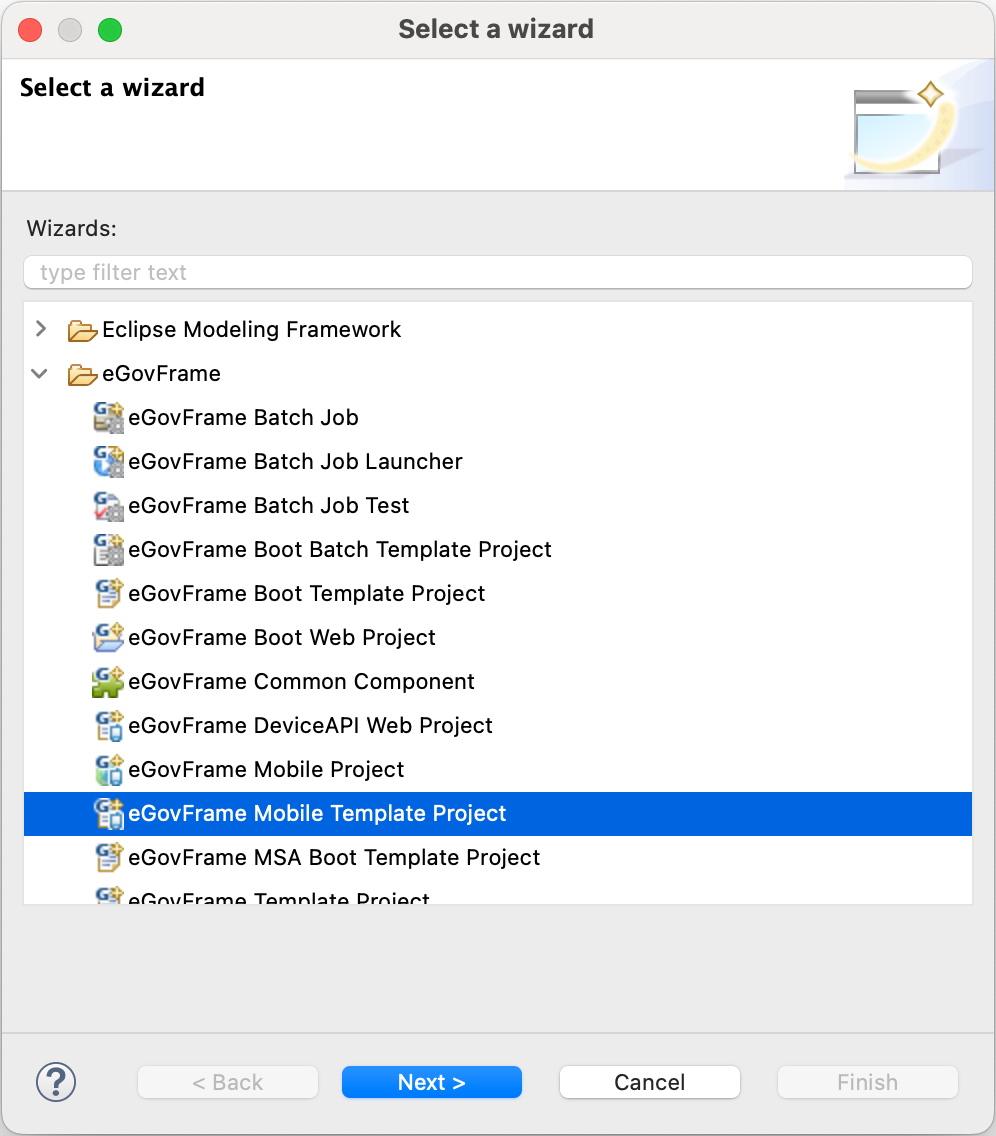Click the eGovFrame Mobile Project icon
Screen dimensions: 996x1136
(108, 770)
